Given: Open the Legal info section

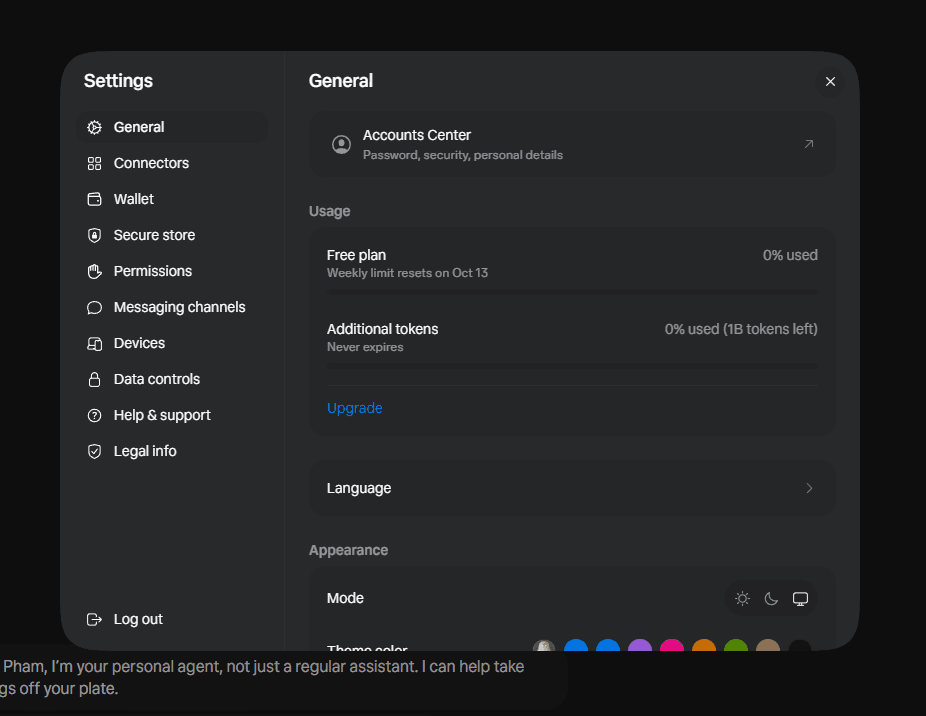Looking at the screenshot, I should (172, 451).
